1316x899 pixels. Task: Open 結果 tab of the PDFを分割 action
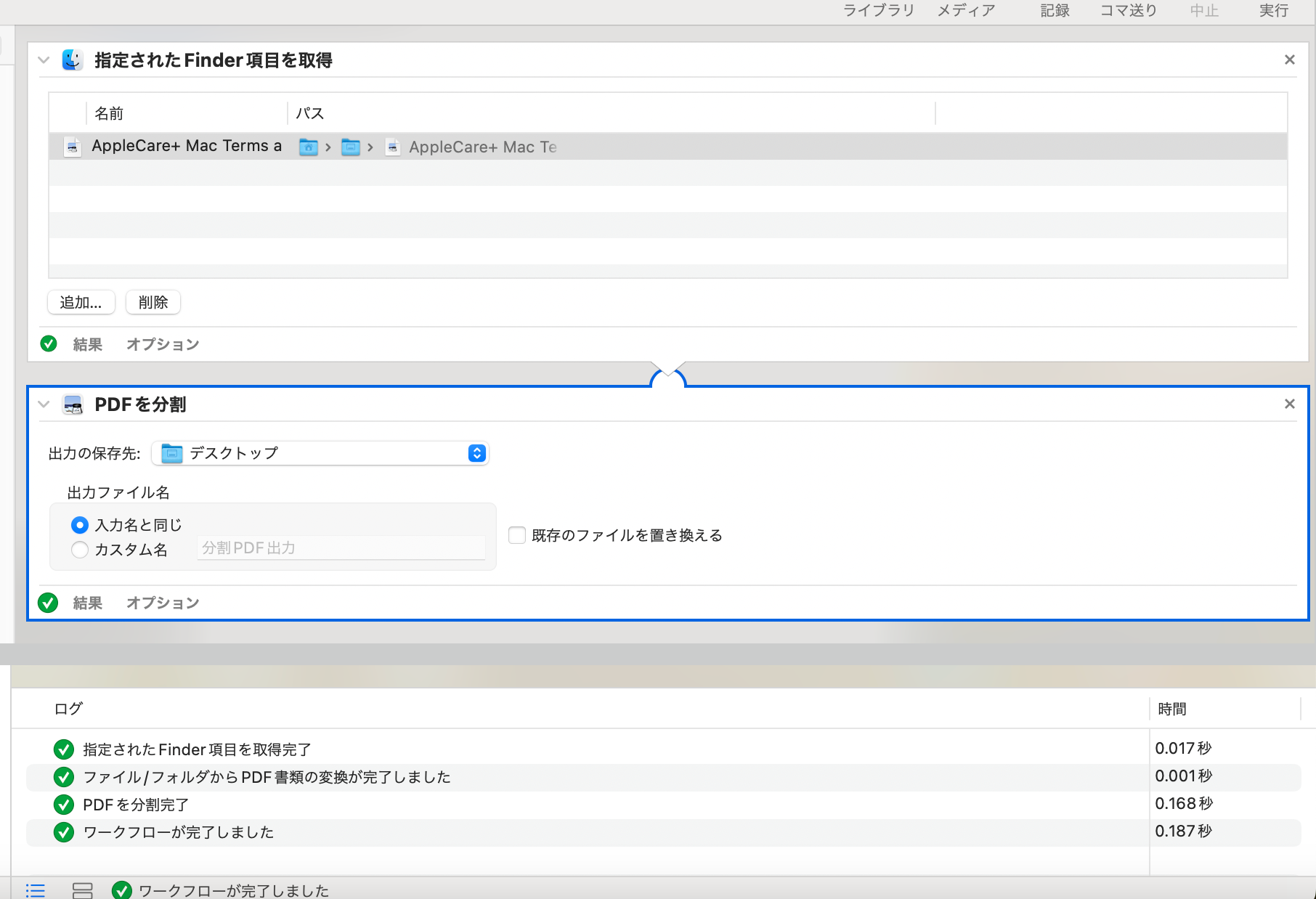click(87, 603)
